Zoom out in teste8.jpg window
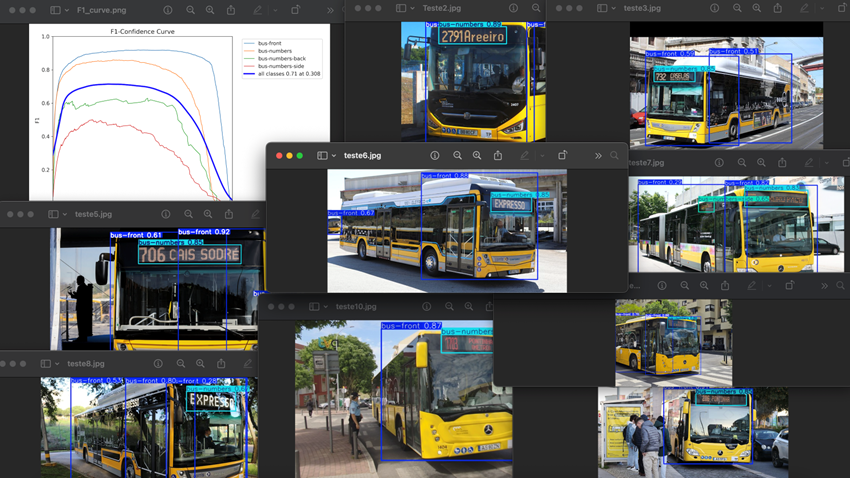Image resolution: width=850 pixels, height=478 pixels. tap(181, 364)
